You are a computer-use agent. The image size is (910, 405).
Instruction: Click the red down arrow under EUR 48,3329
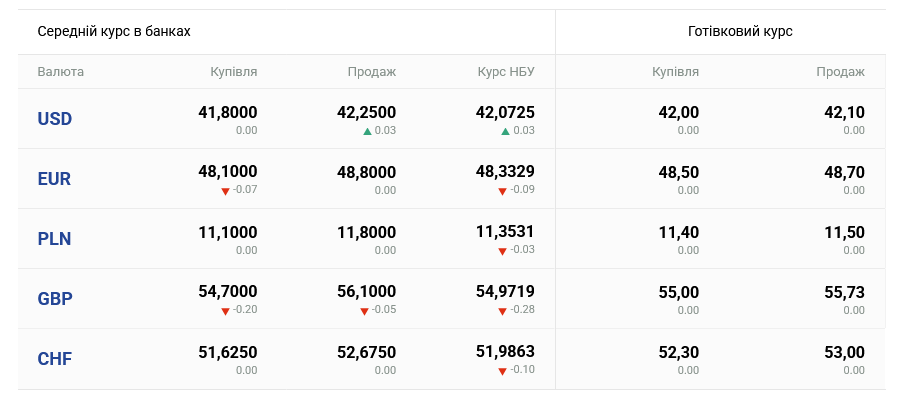(503, 191)
